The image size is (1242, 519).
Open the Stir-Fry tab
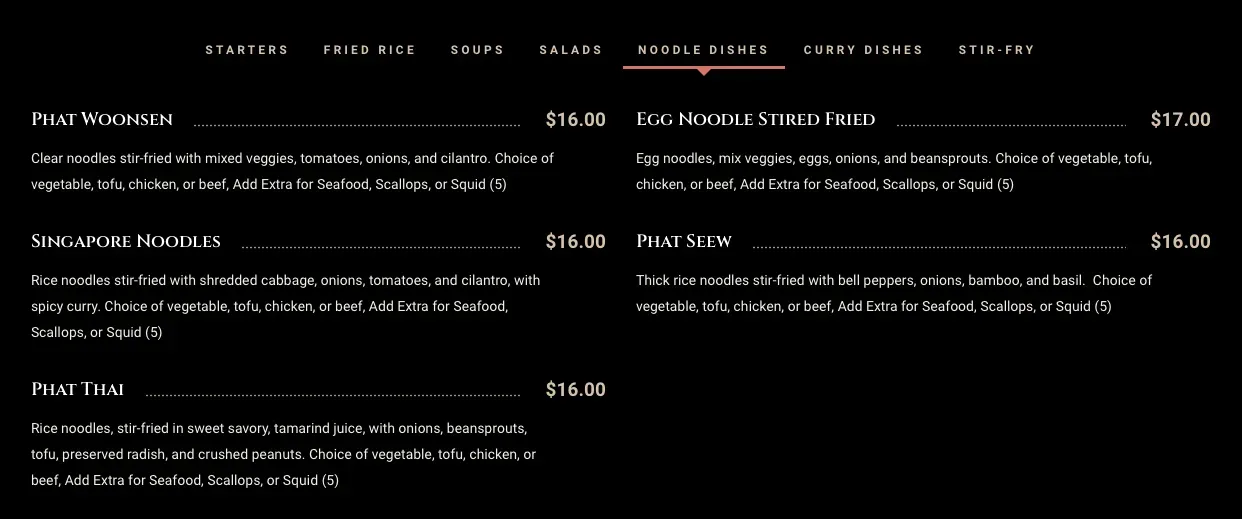pos(996,49)
